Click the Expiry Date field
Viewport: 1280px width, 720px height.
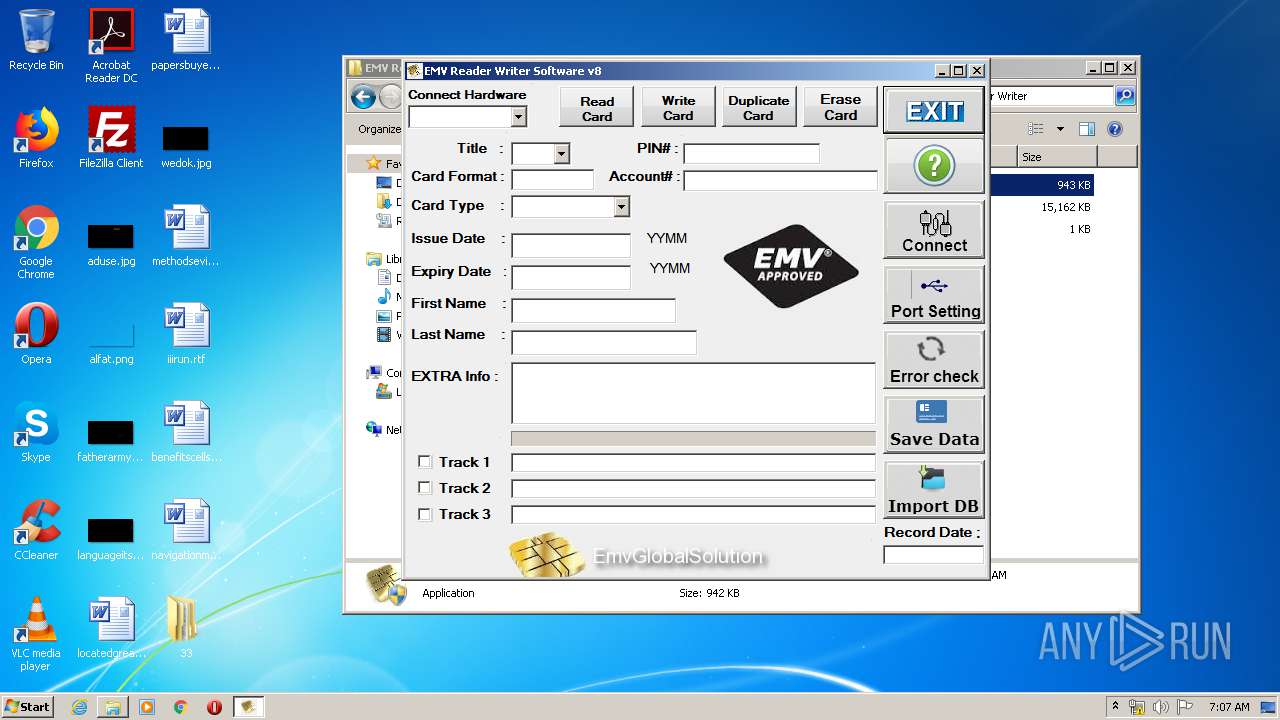[x=571, y=278]
